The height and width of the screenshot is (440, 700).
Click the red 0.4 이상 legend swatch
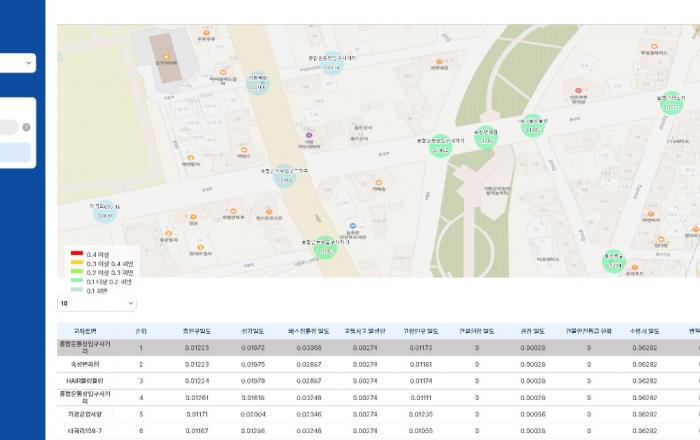75,255
